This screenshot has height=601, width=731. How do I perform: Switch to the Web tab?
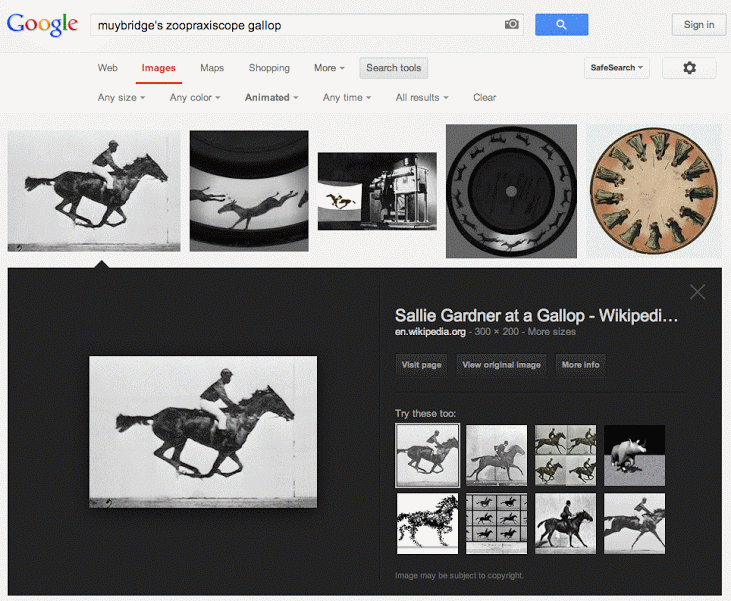click(x=107, y=68)
